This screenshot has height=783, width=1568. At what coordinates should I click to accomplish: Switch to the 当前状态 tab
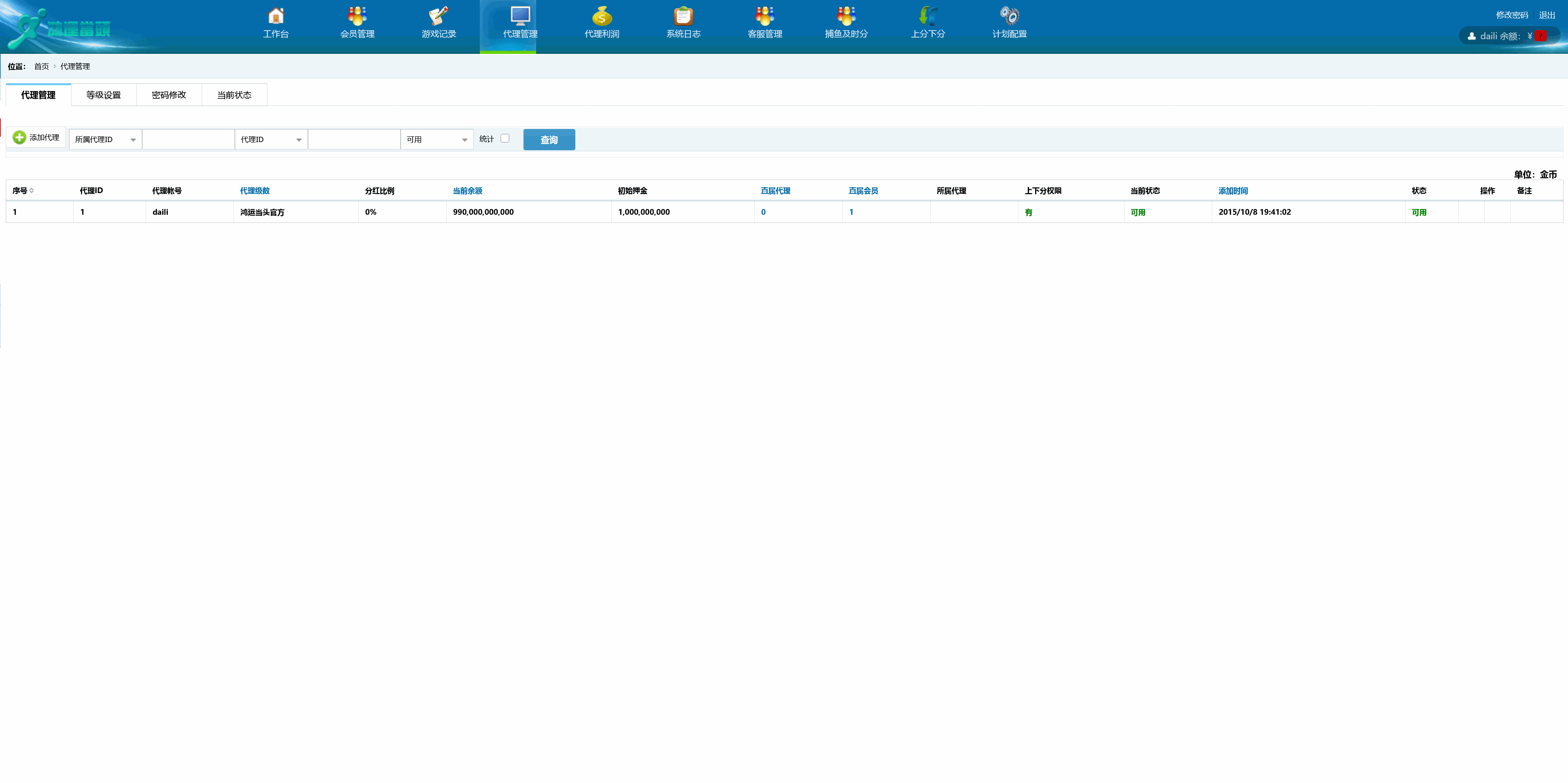pyautogui.click(x=234, y=95)
